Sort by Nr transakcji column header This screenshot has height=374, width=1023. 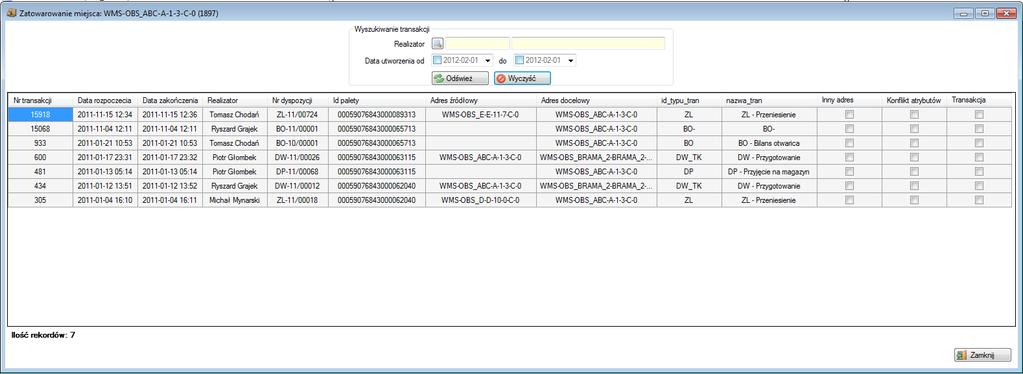[x=40, y=101]
